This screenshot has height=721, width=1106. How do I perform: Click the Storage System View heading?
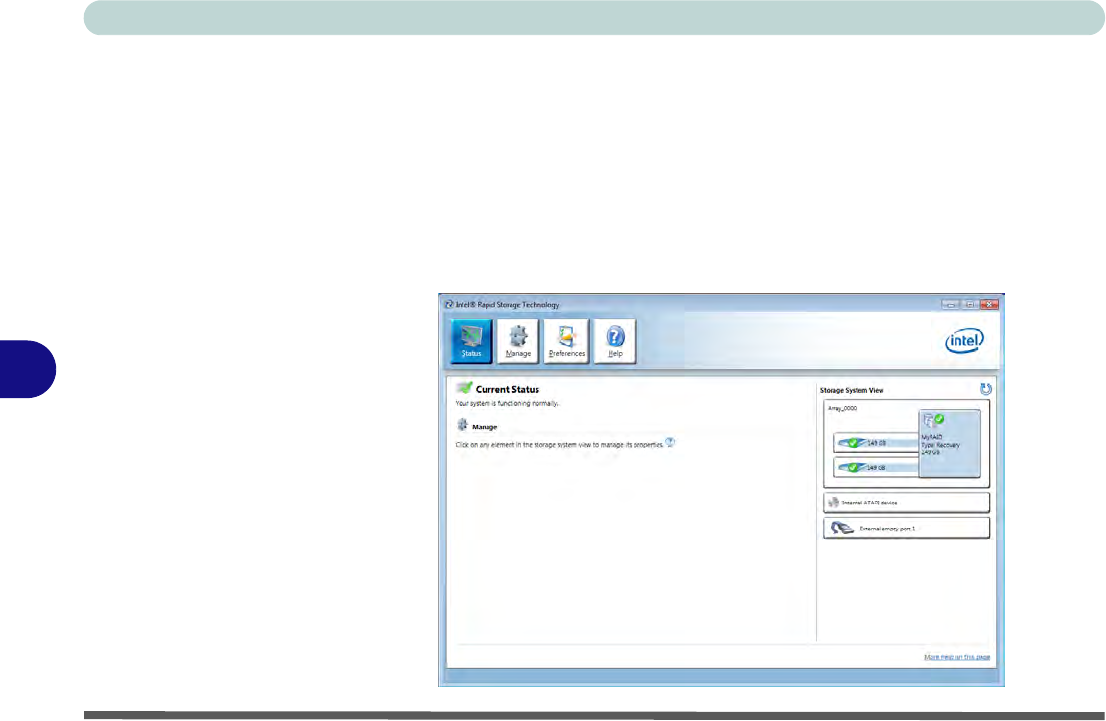tap(851, 390)
